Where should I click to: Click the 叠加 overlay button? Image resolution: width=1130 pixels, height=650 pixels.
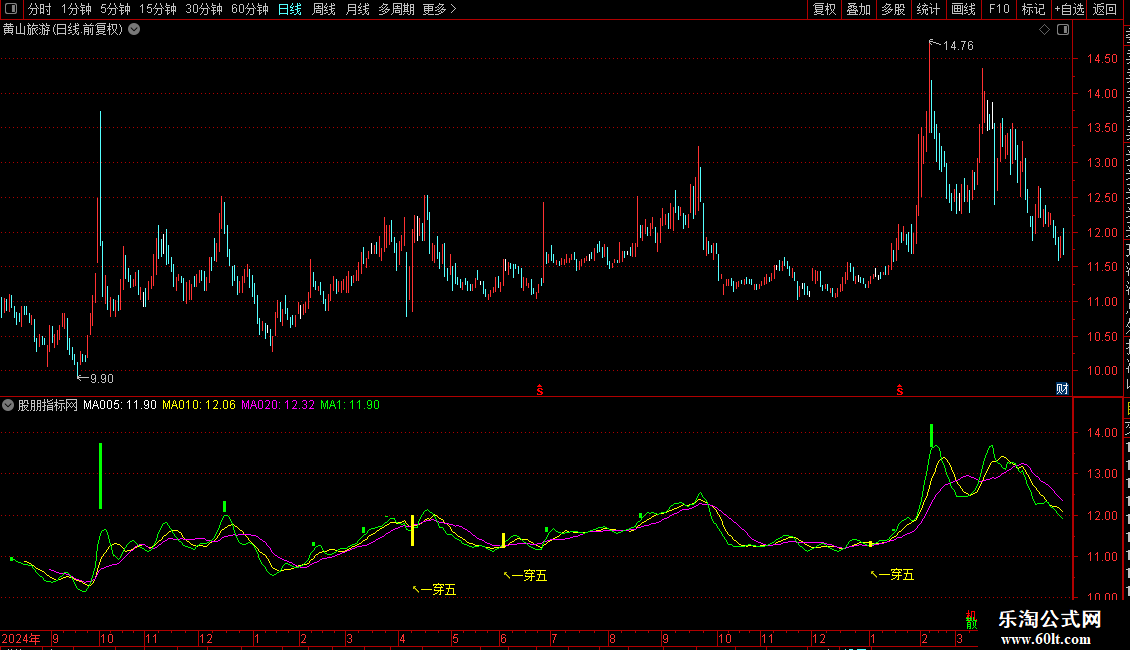coord(858,9)
